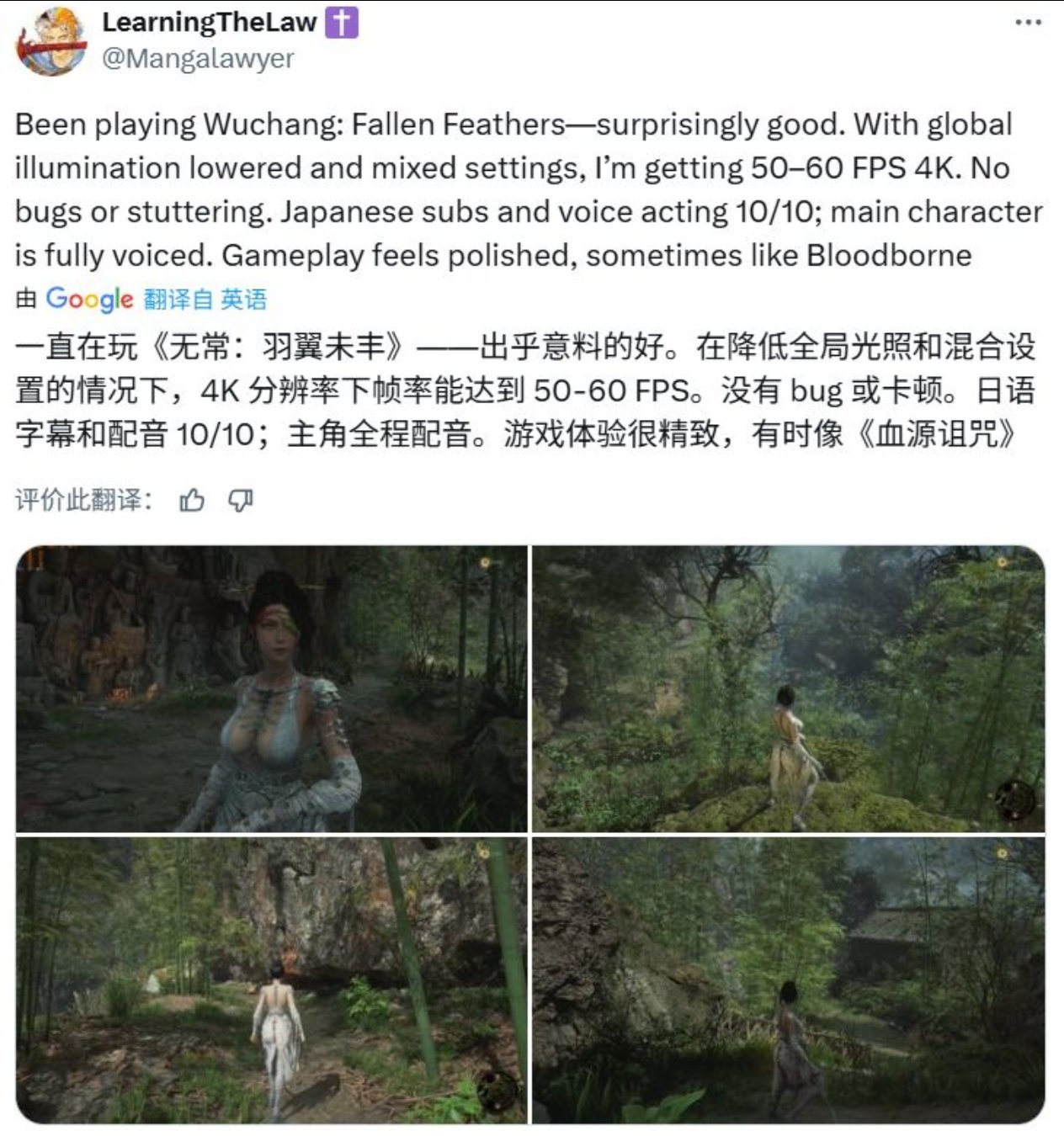Open the @Mangalawyer handle link

pyautogui.click(x=198, y=59)
